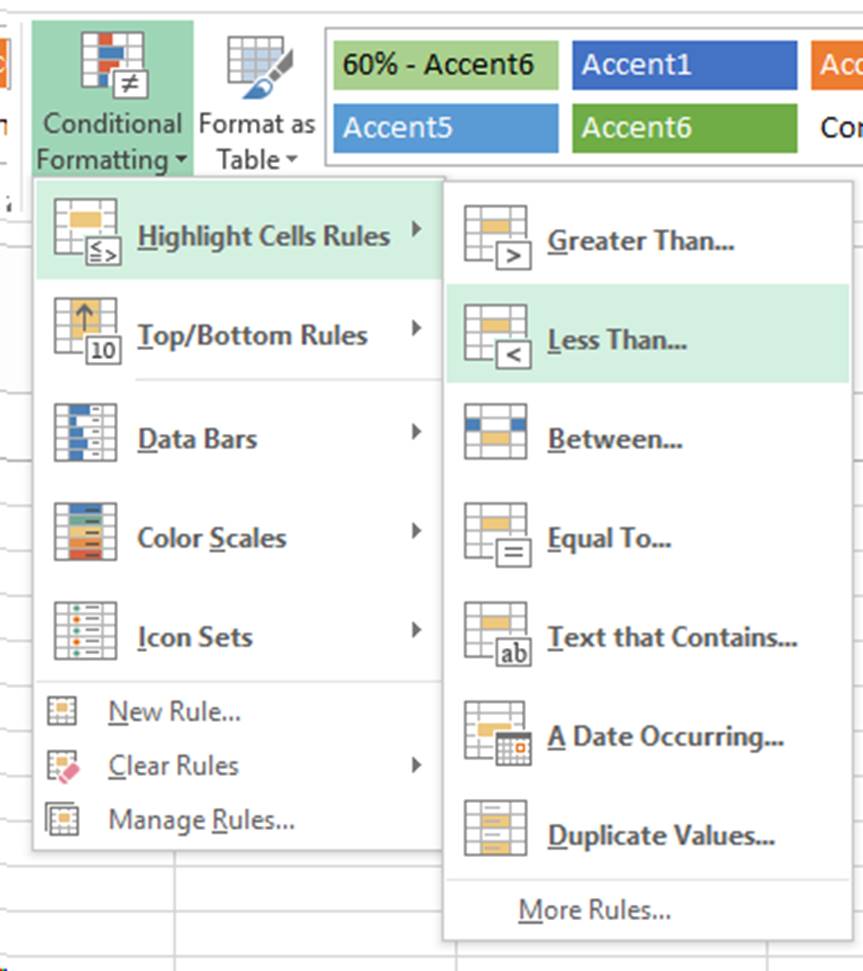
Task: Apply the Accent1 cell style
Action: (x=685, y=64)
